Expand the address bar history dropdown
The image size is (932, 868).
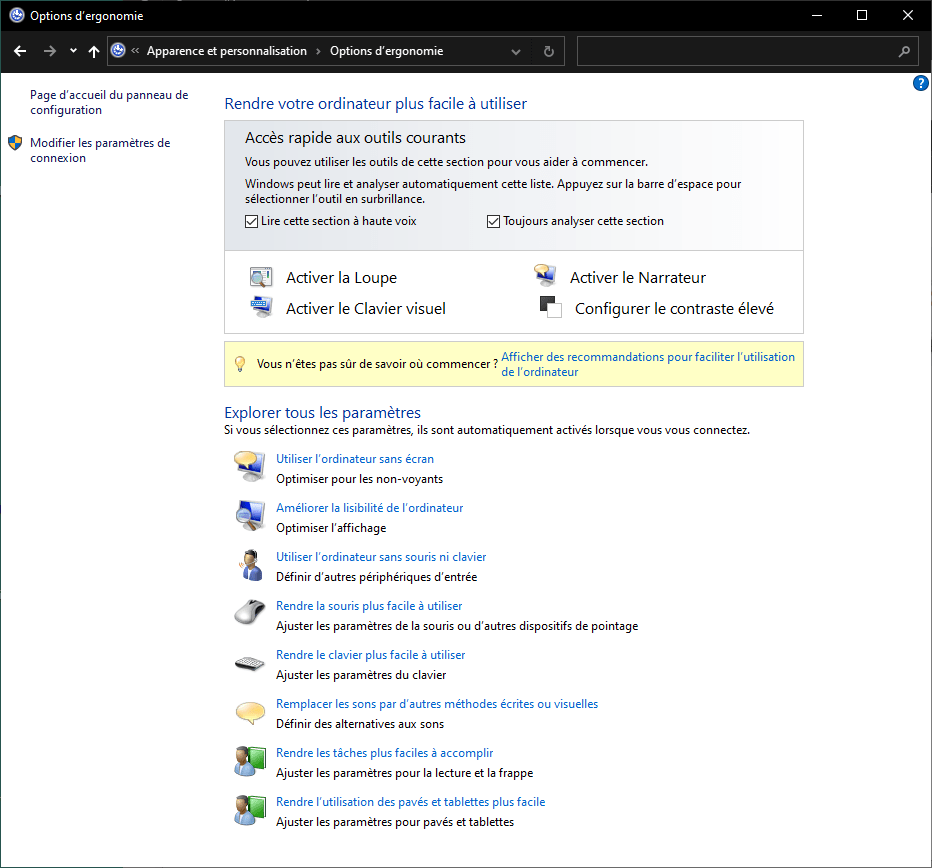[516, 51]
